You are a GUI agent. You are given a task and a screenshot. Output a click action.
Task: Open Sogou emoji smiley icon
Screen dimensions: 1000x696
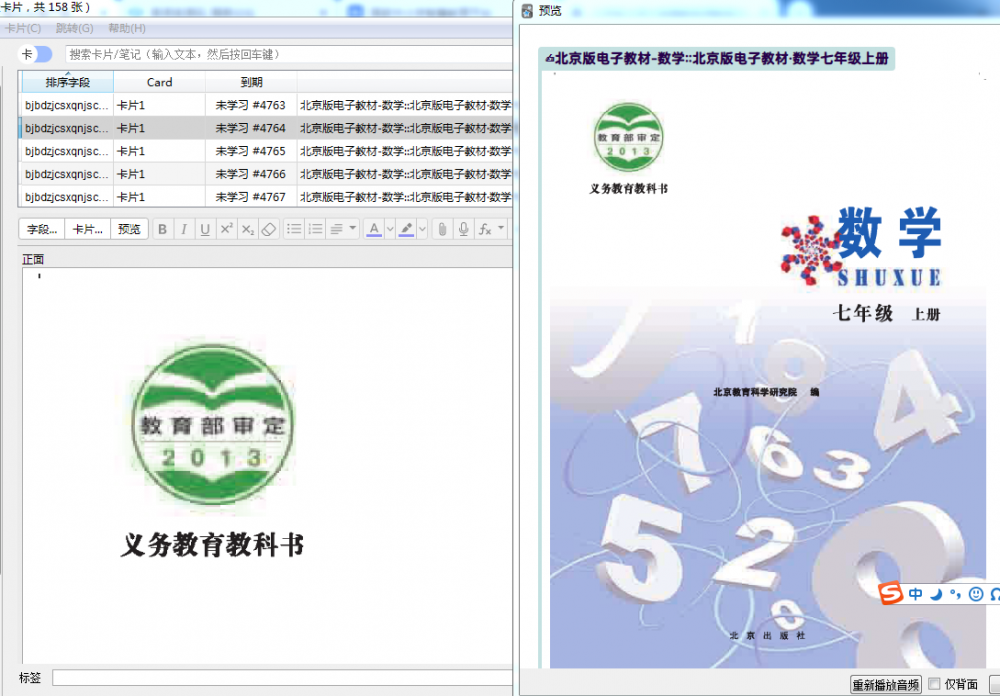[976, 594]
